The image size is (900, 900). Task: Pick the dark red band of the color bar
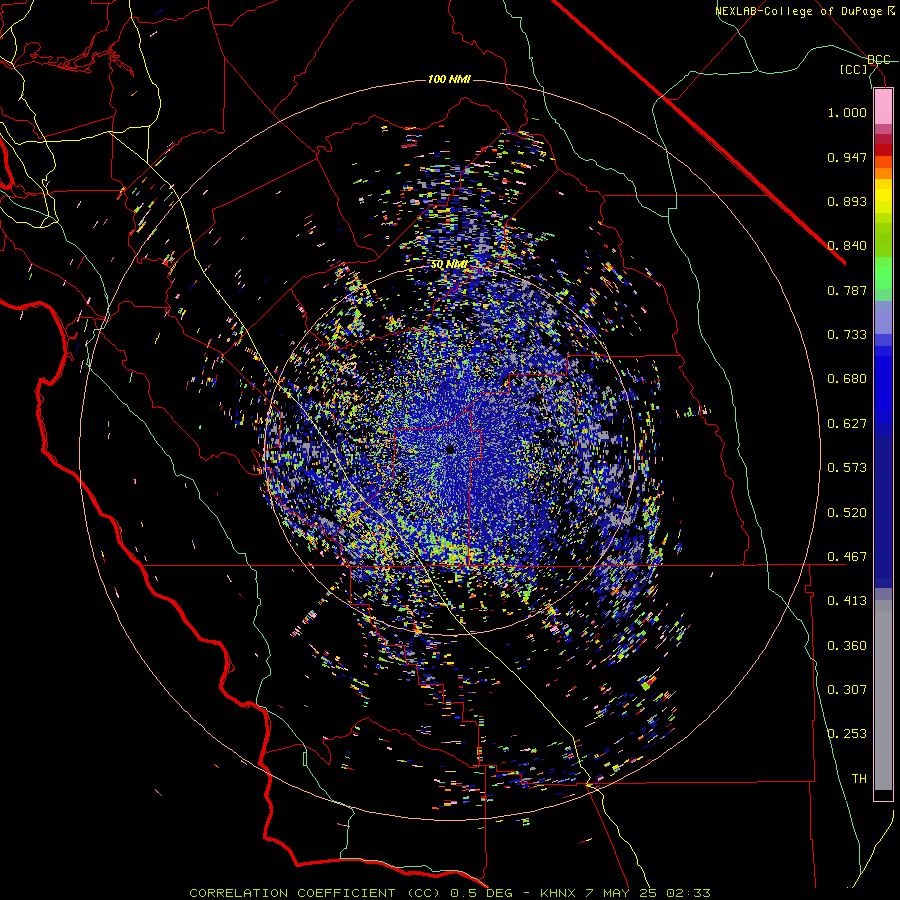tap(883, 150)
